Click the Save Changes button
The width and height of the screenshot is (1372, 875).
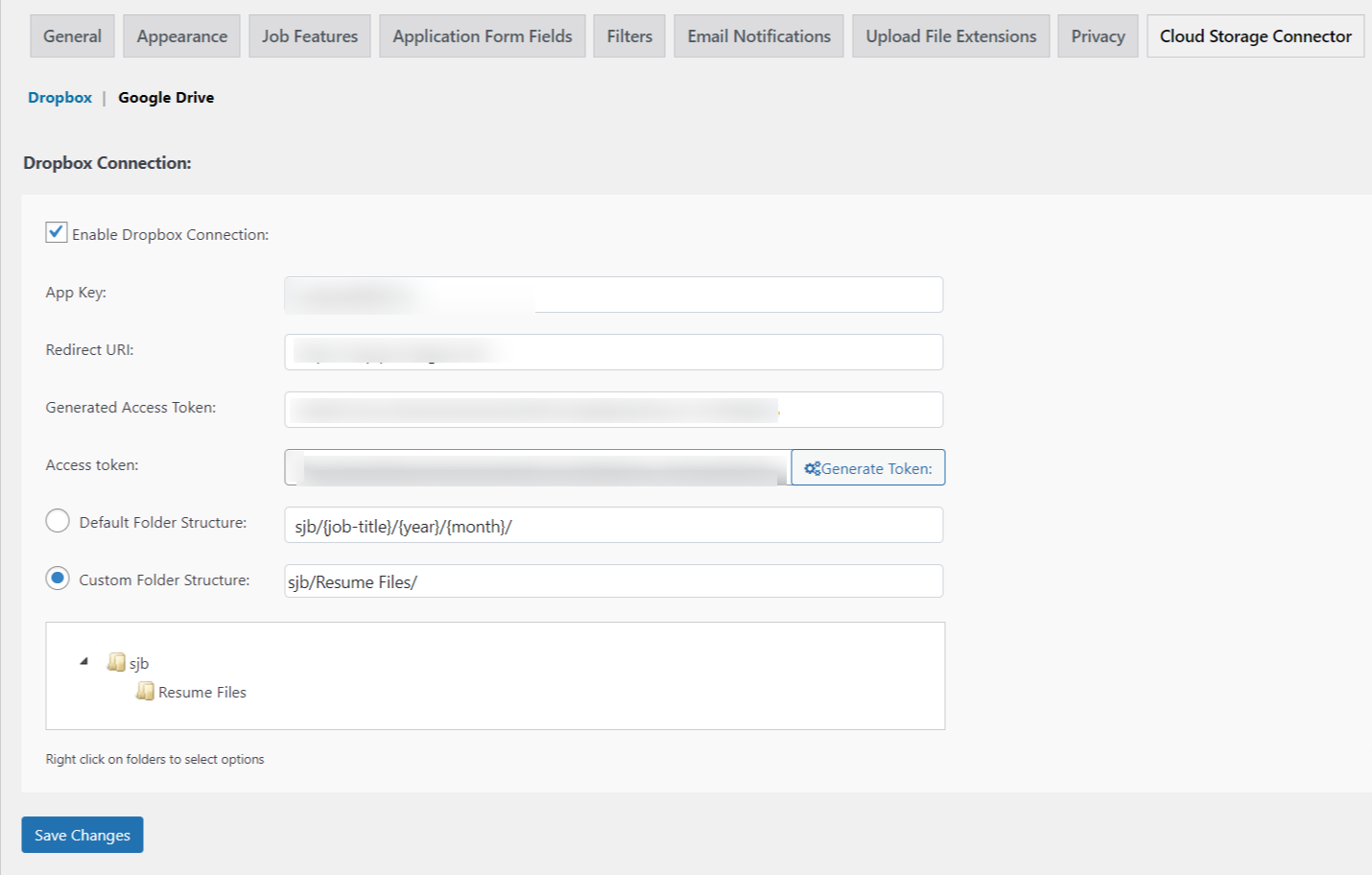82,835
